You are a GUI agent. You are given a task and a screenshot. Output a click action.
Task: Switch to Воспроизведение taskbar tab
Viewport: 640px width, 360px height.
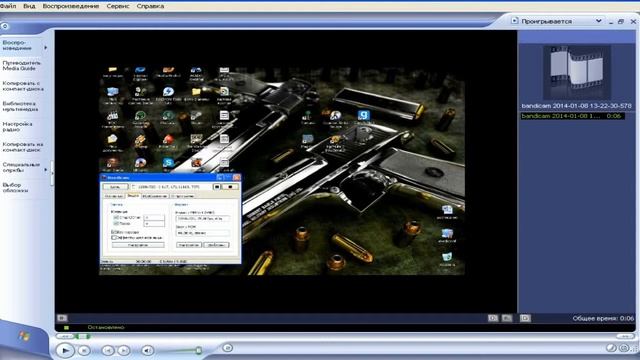pos(17,45)
